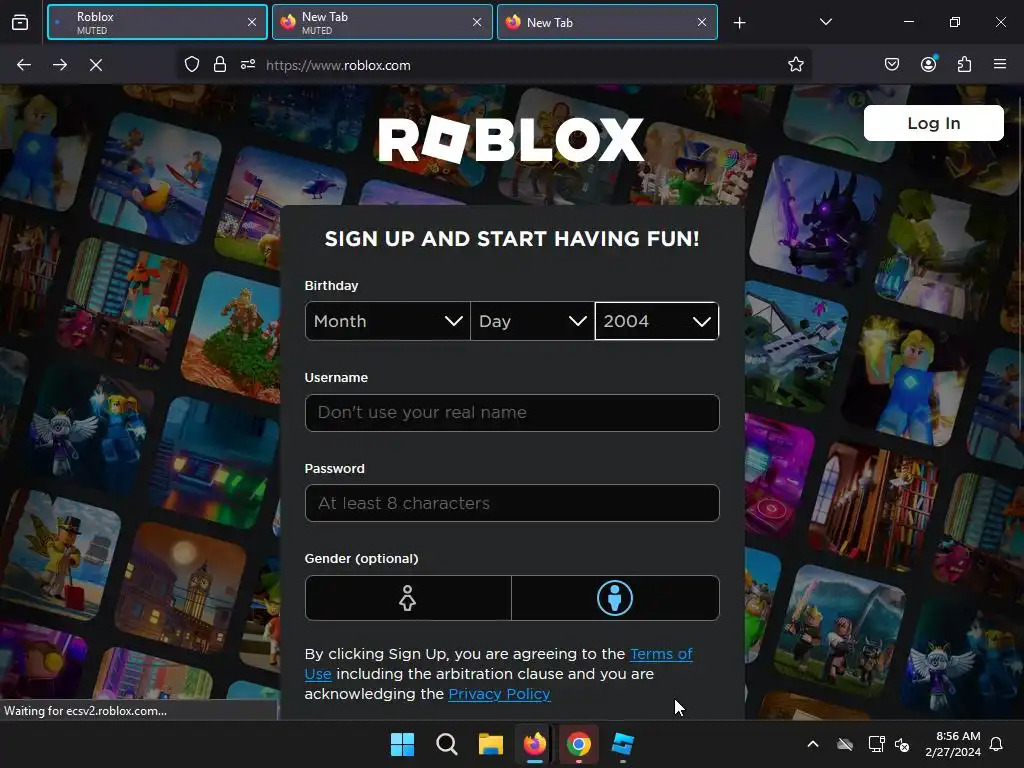
Task: Click the Firefox taskbar icon
Action: (x=535, y=744)
